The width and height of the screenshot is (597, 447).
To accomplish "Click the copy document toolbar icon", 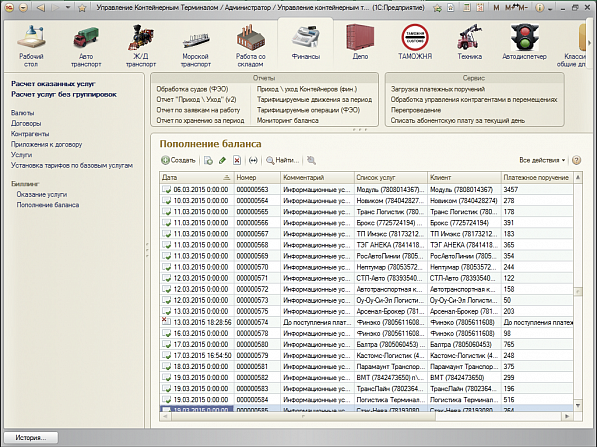I will point(208,160).
